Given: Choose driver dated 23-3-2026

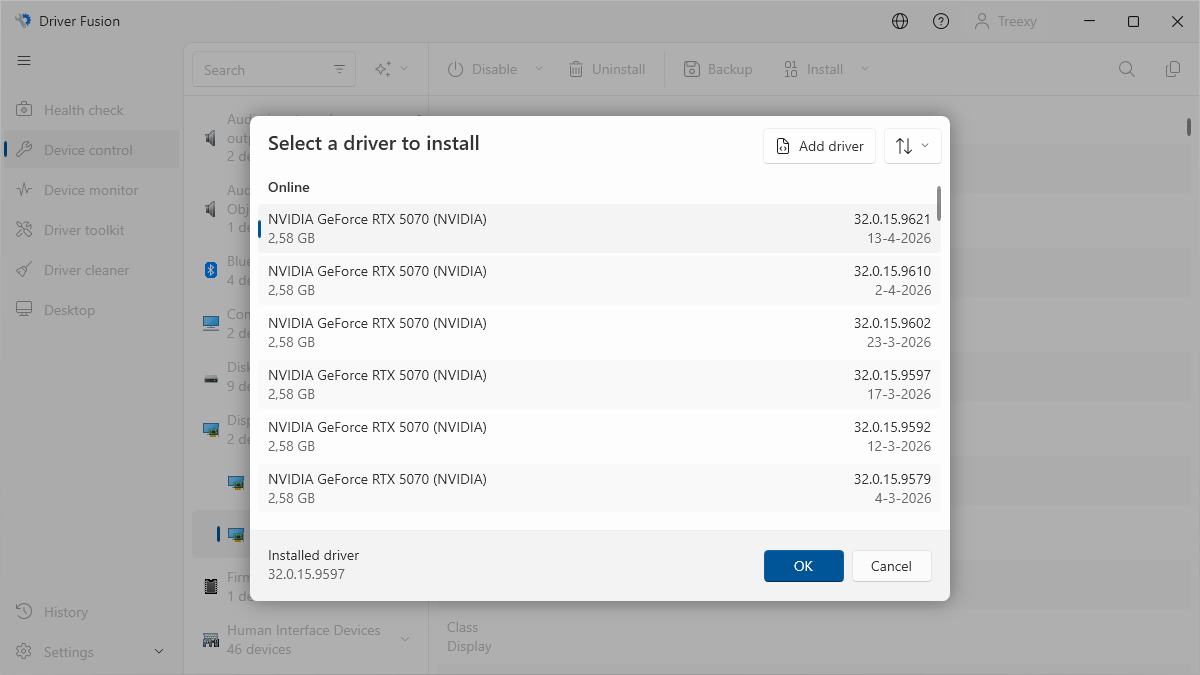Looking at the screenshot, I should 599,332.
